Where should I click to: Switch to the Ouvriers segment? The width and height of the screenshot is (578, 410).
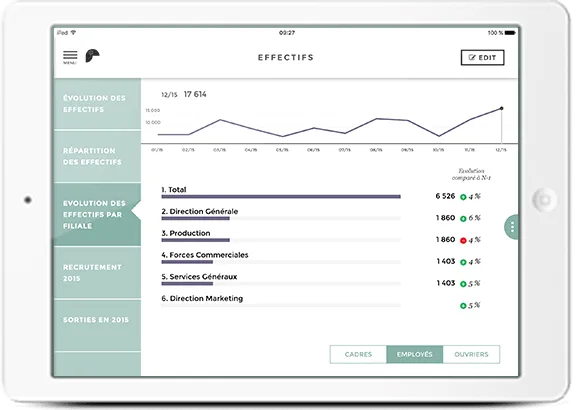(x=471, y=354)
